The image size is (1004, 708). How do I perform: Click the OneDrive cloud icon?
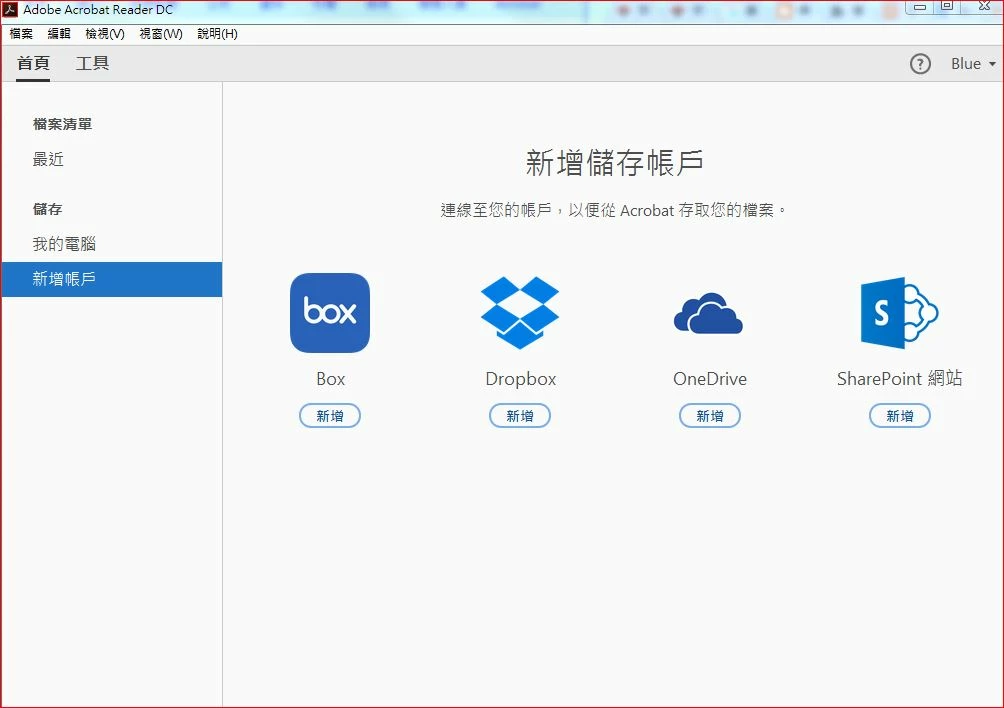pos(708,314)
